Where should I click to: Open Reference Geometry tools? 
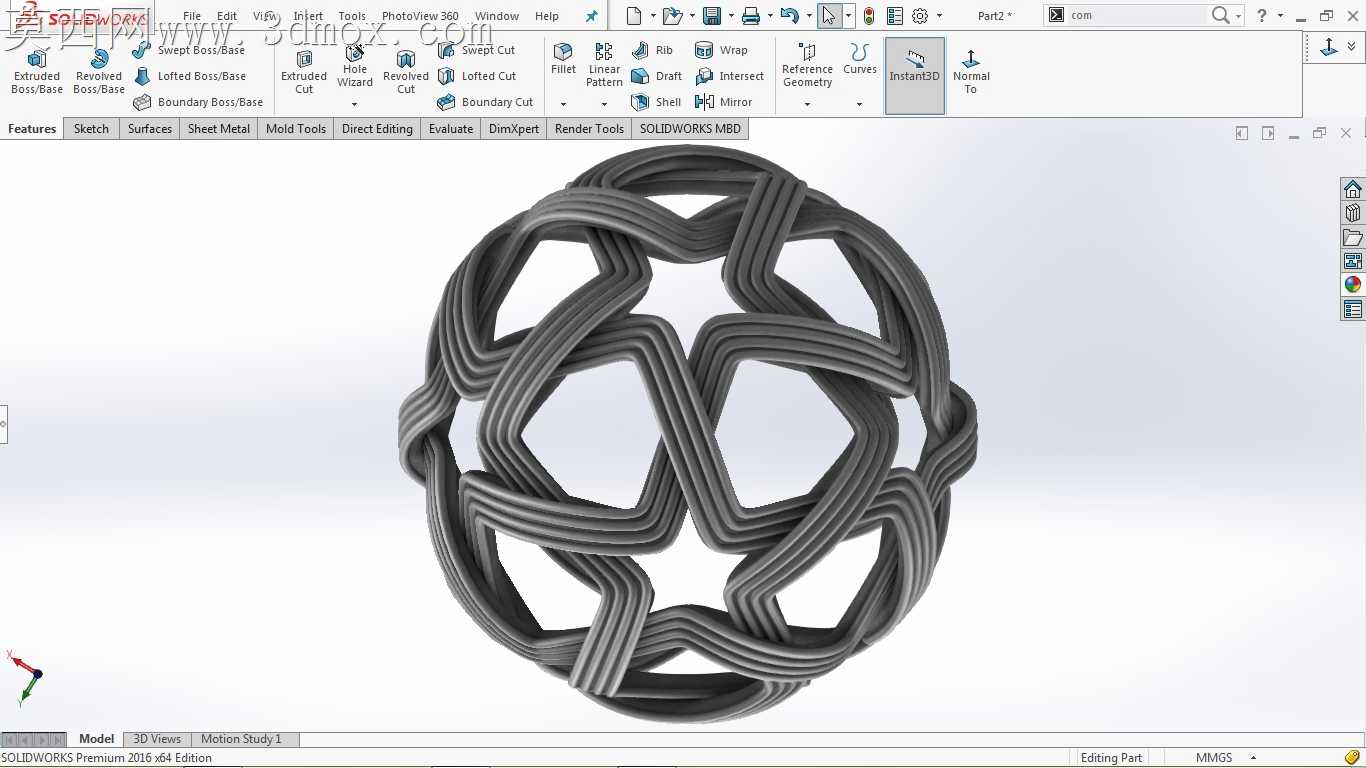807,65
